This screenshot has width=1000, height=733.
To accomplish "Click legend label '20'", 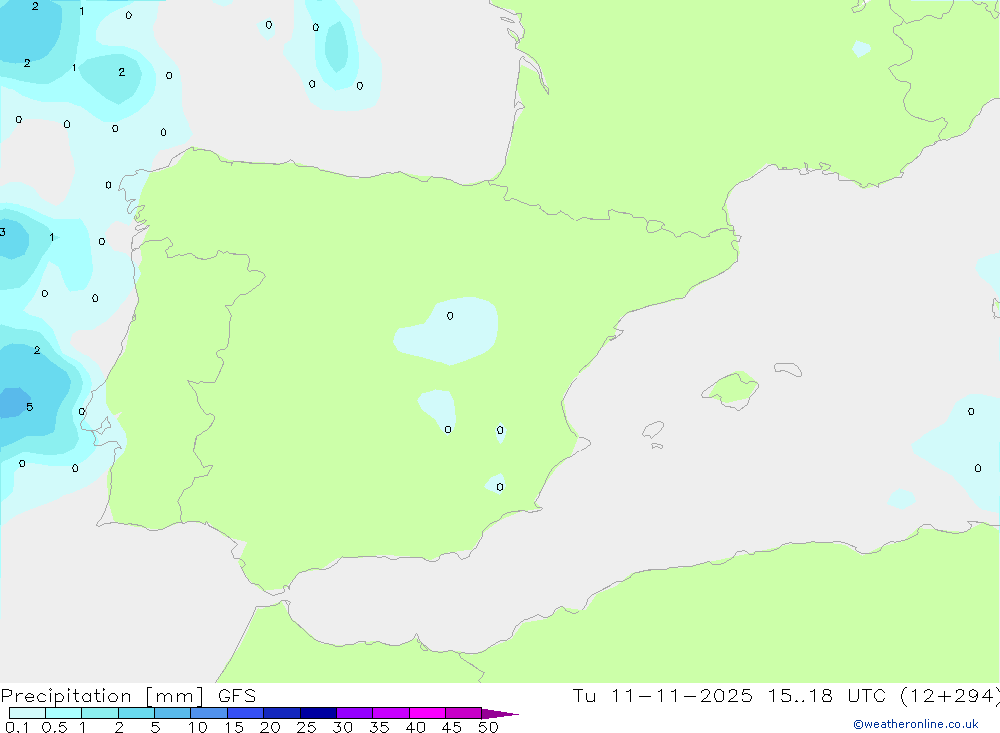I will 270,727.
